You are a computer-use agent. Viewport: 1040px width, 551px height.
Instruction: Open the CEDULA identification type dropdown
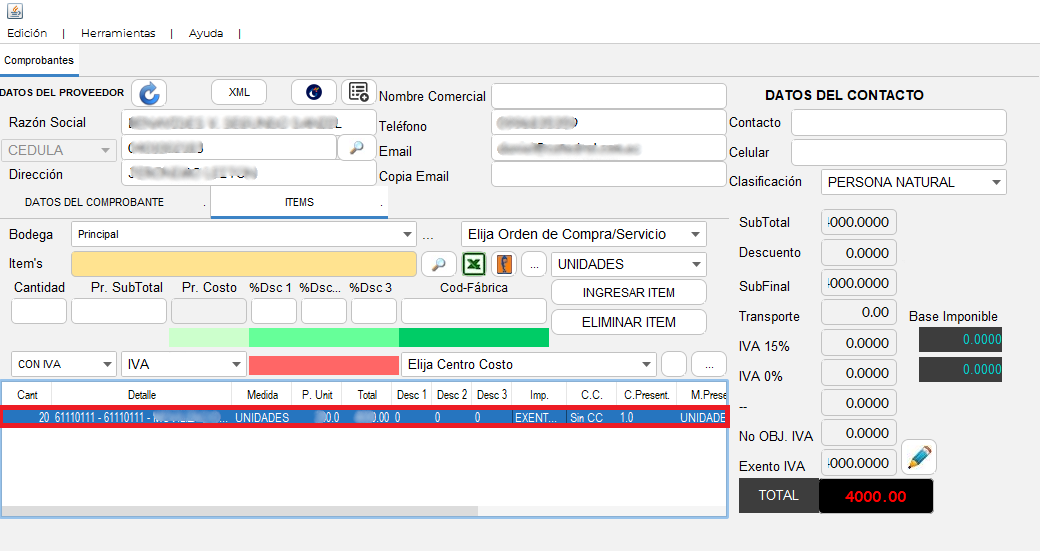pos(58,151)
